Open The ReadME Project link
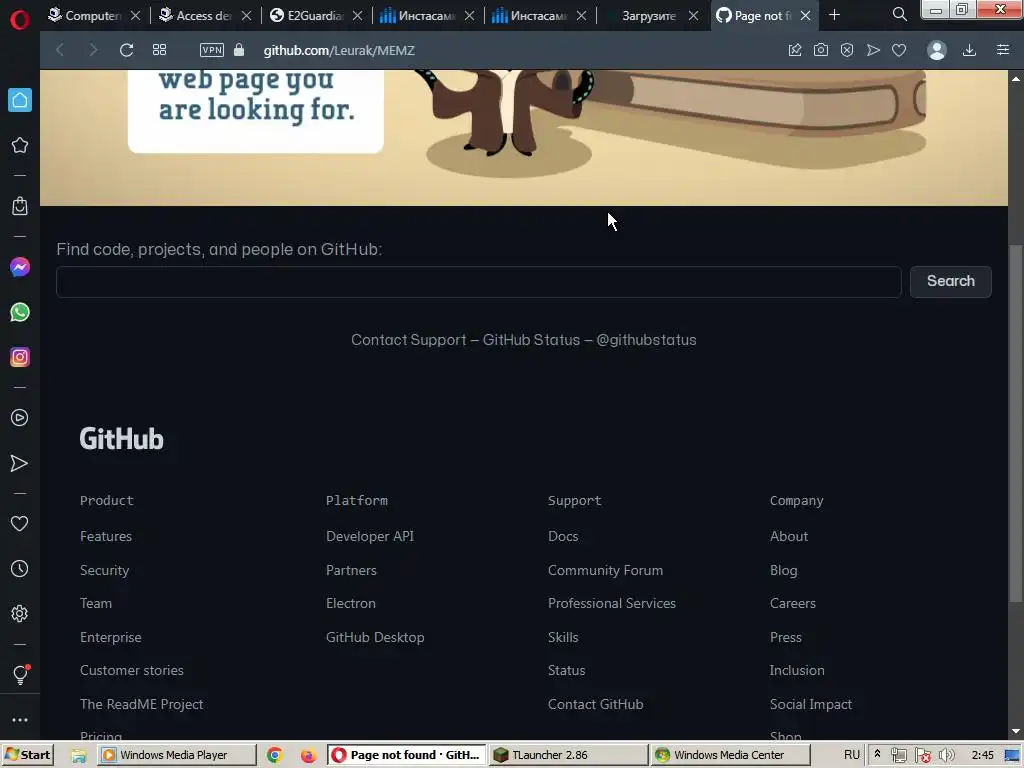The height and width of the screenshot is (768, 1024). pos(142,705)
